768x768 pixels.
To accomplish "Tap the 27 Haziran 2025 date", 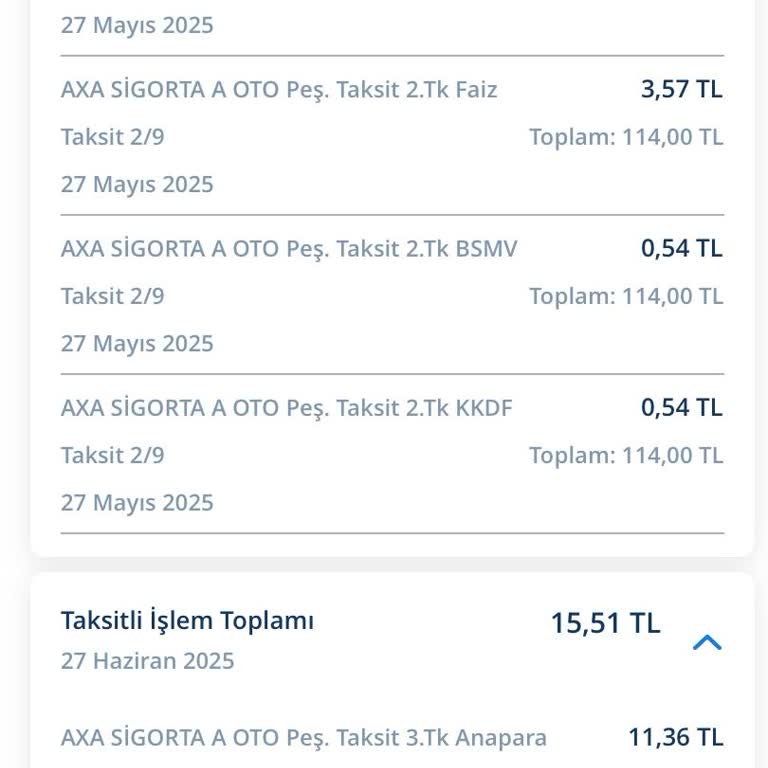I will [x=147, y=661].
